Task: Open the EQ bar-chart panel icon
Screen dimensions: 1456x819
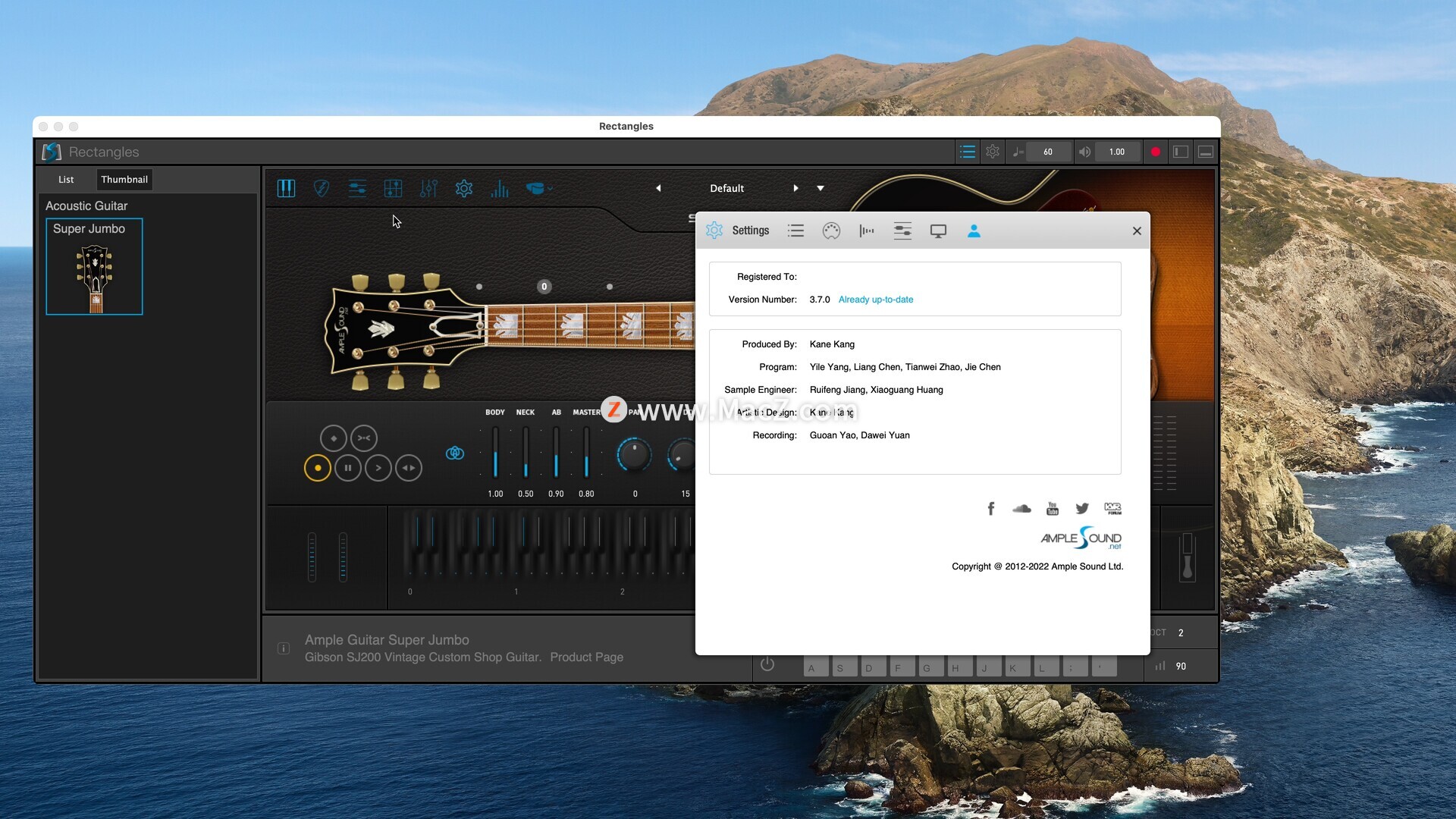Action: (x=500, y=189)
